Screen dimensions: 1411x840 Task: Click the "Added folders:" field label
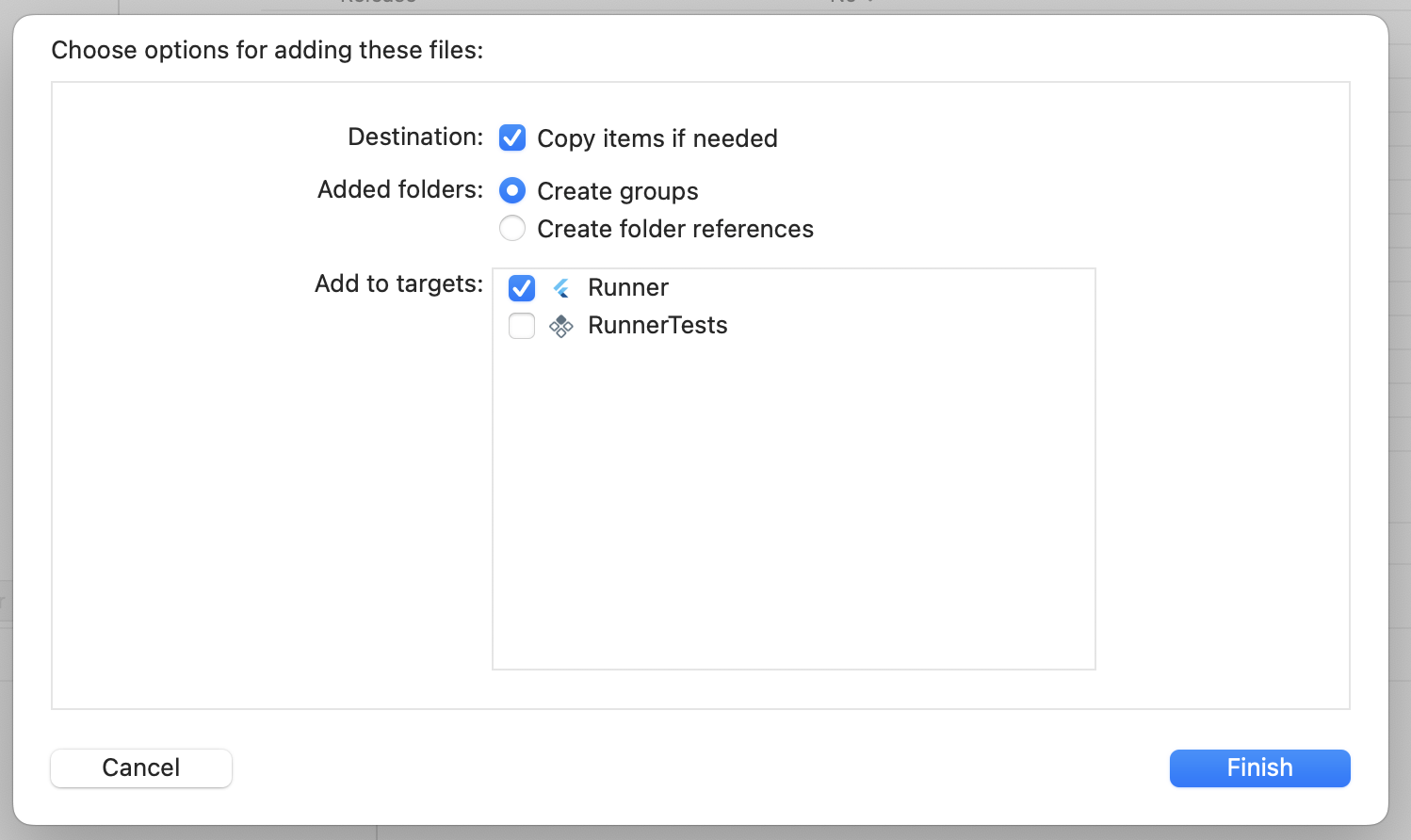(x=400, y=189)
